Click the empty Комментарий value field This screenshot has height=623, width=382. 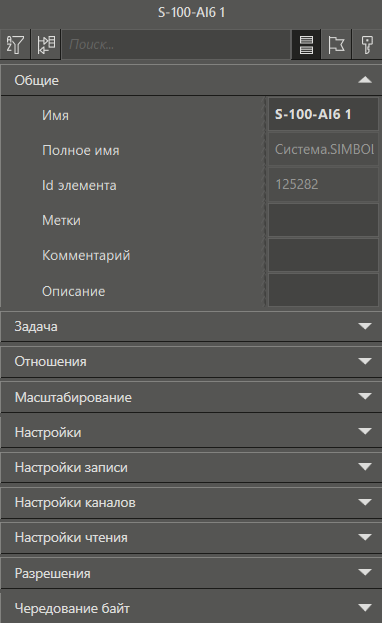[x=323, y=255]
